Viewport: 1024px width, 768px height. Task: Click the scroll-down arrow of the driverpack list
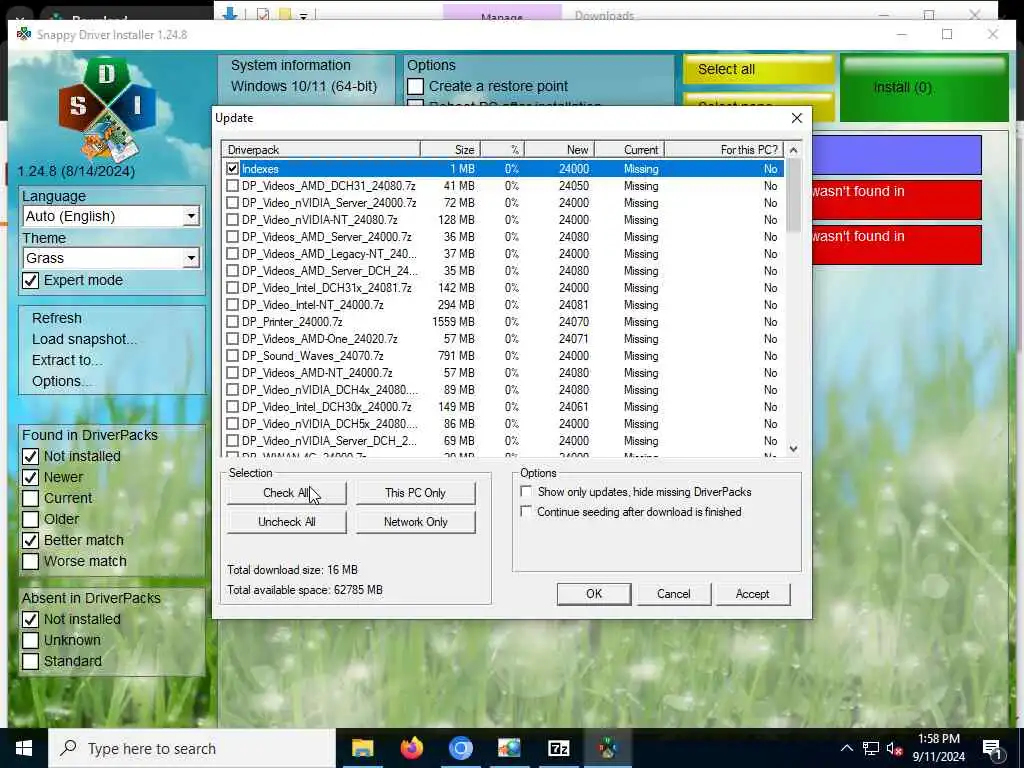(x=793, y=449)
